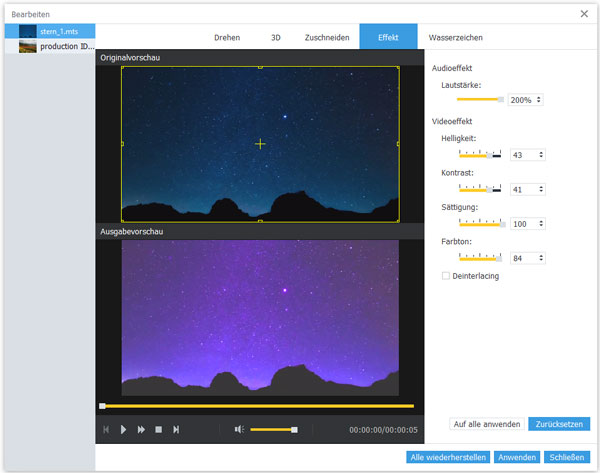600x473 pixels.
Task: Close the Bearbeiten dialog window
Action: (584, 14)
